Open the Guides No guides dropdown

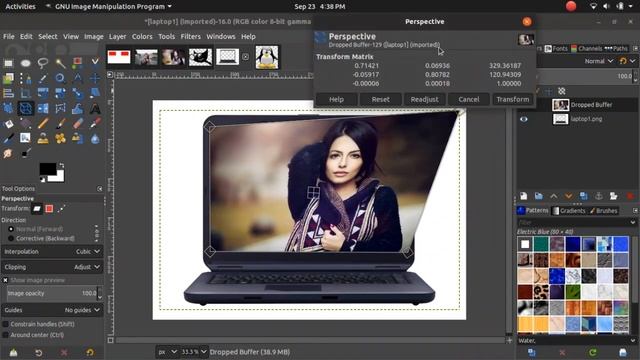(52, 310)
